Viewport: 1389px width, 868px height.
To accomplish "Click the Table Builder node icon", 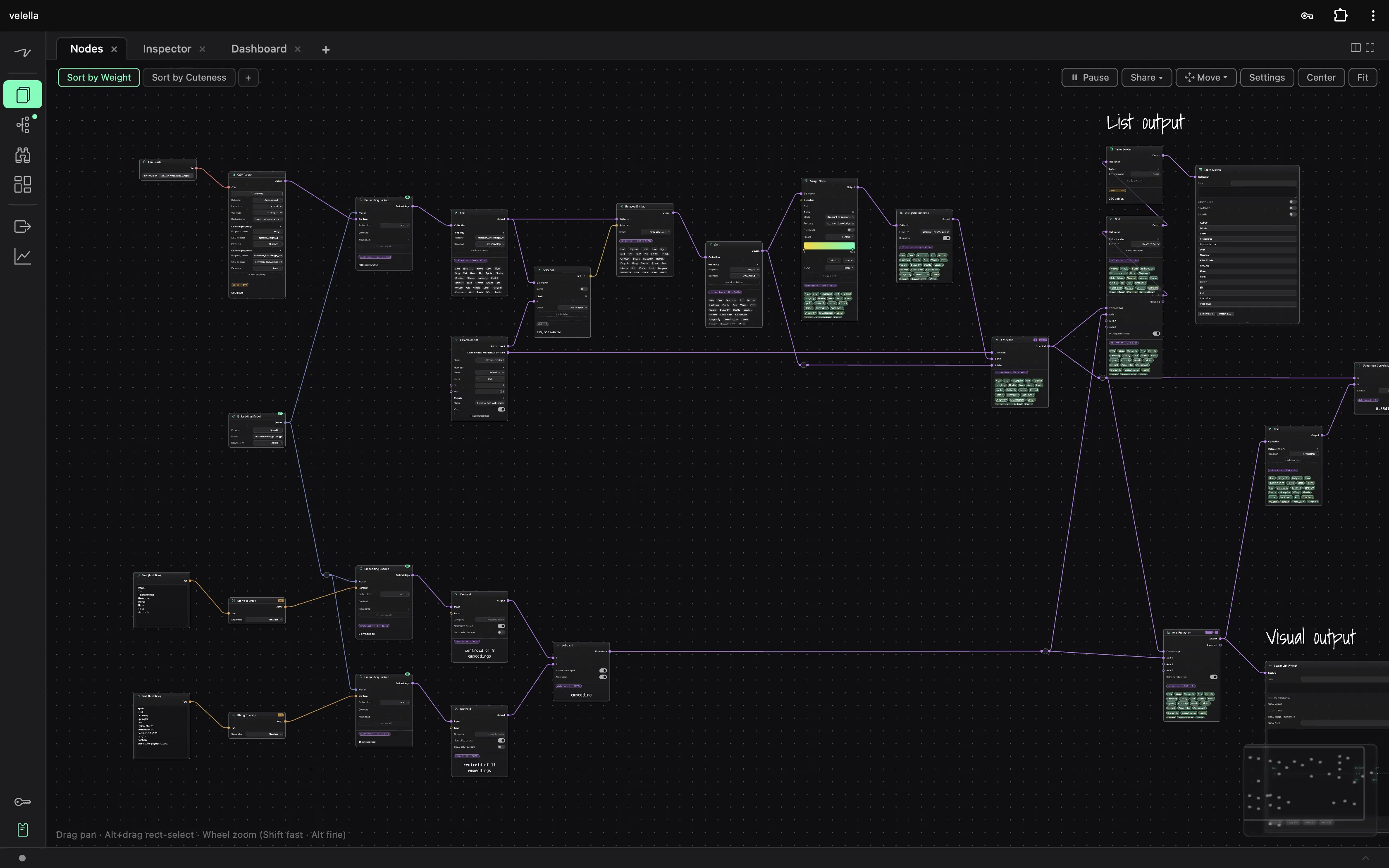I will (x=1111, y=149).
